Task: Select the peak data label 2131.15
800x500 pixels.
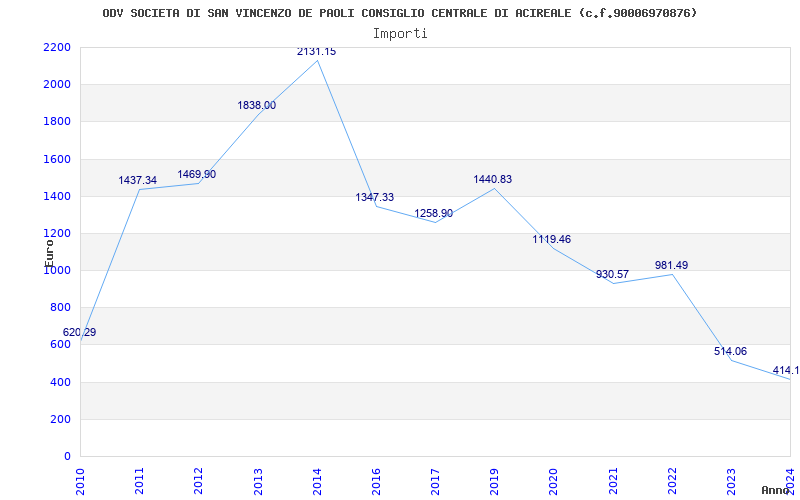Action: [316, 52]
